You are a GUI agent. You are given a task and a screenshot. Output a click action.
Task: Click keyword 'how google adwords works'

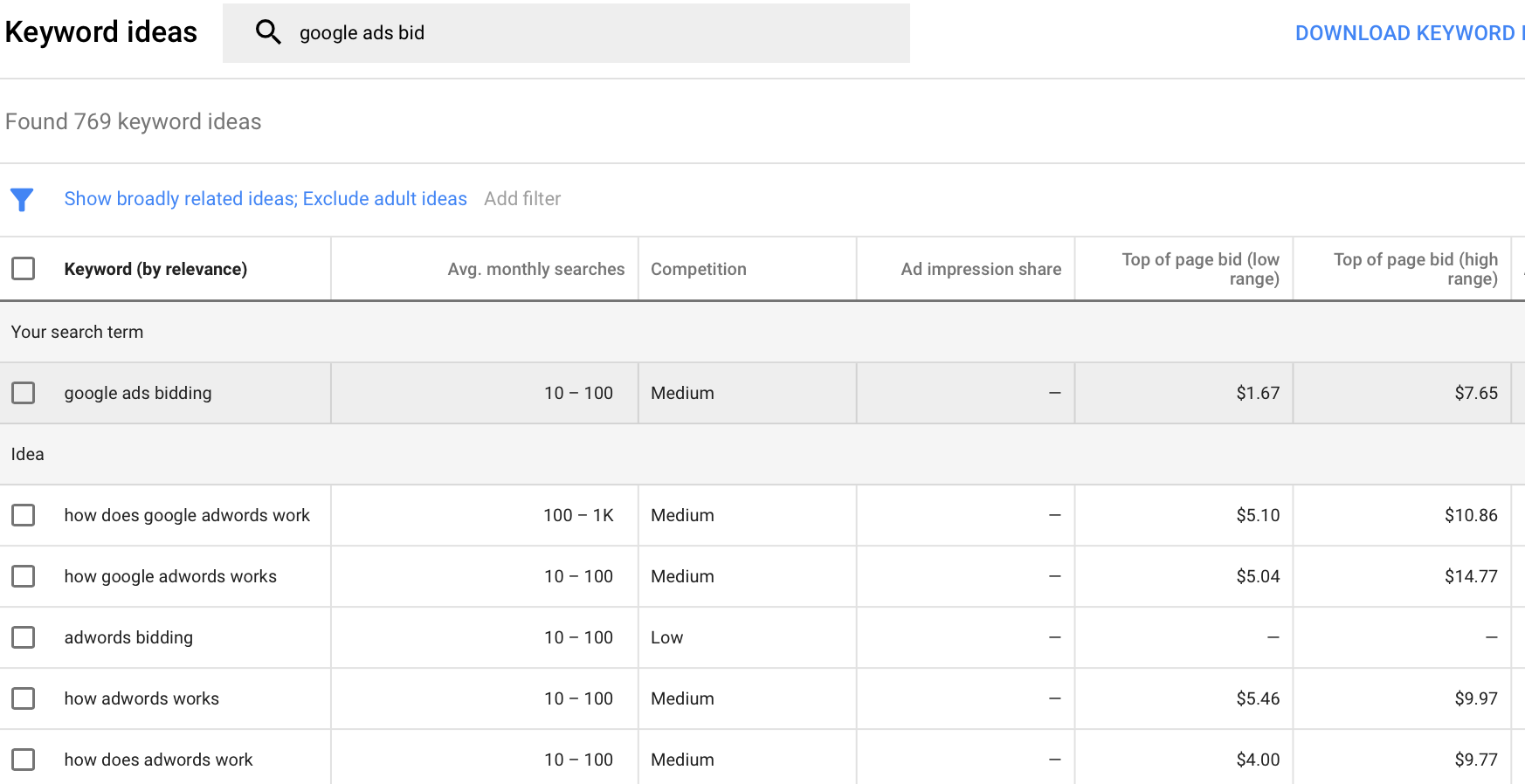(x=170, y=576)
